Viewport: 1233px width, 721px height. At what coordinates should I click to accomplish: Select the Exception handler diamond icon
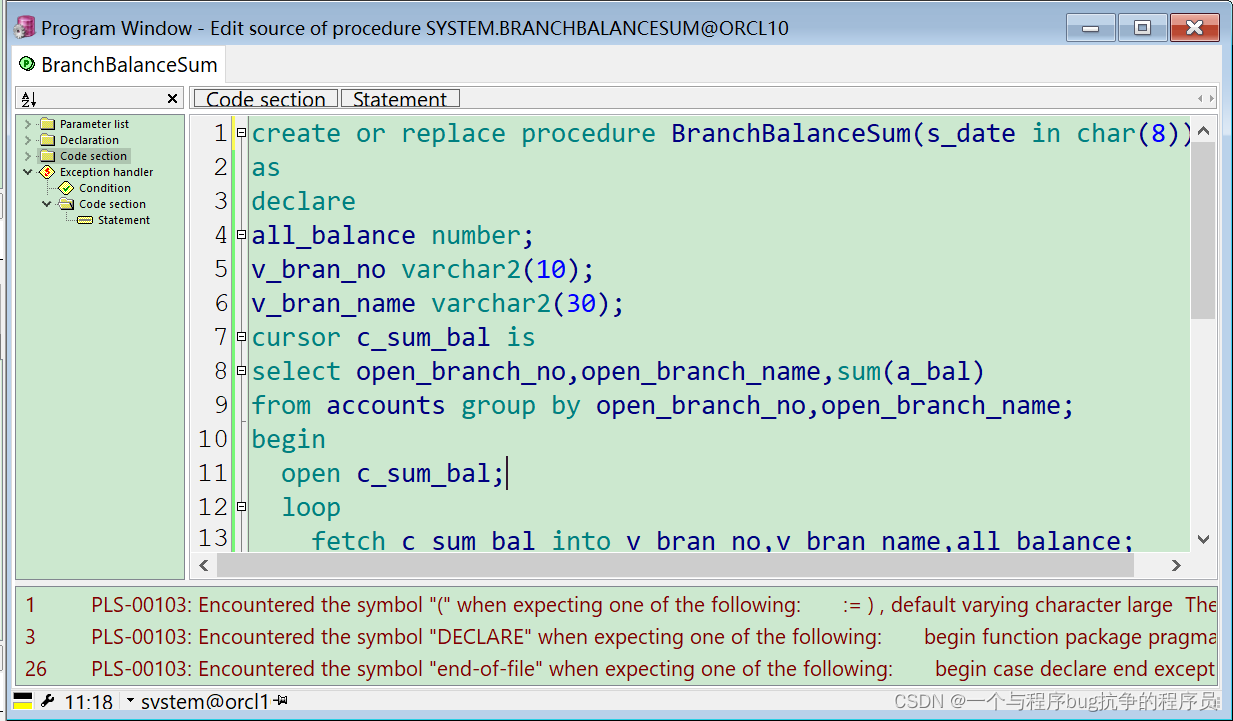[45, 171]
